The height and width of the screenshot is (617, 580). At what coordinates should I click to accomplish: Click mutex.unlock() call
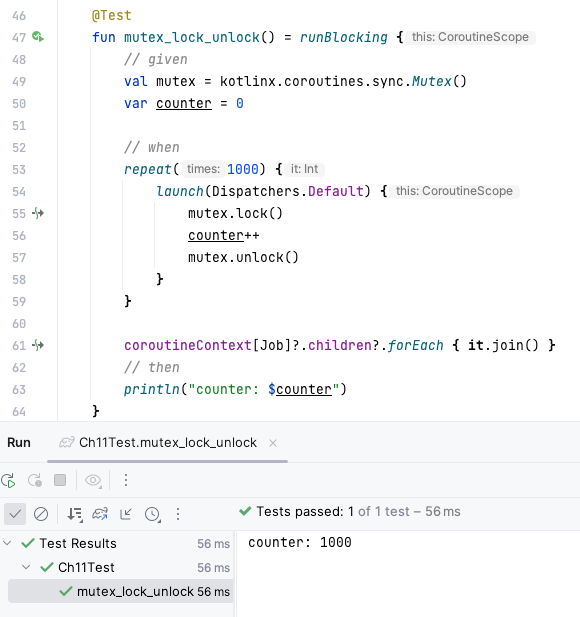(x=243, y=257)
